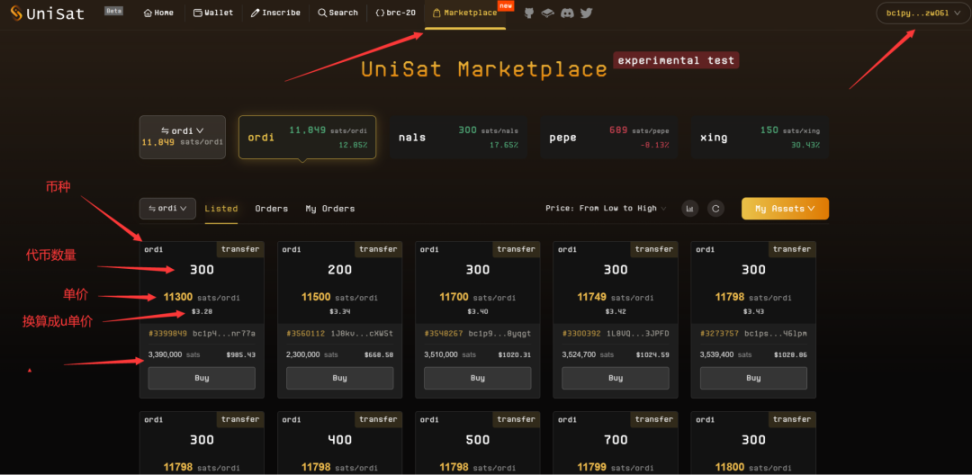Open the 500 ordi listing card
Image resolution: width=972 pixels, height=475 pixels.
coord(477,443)
